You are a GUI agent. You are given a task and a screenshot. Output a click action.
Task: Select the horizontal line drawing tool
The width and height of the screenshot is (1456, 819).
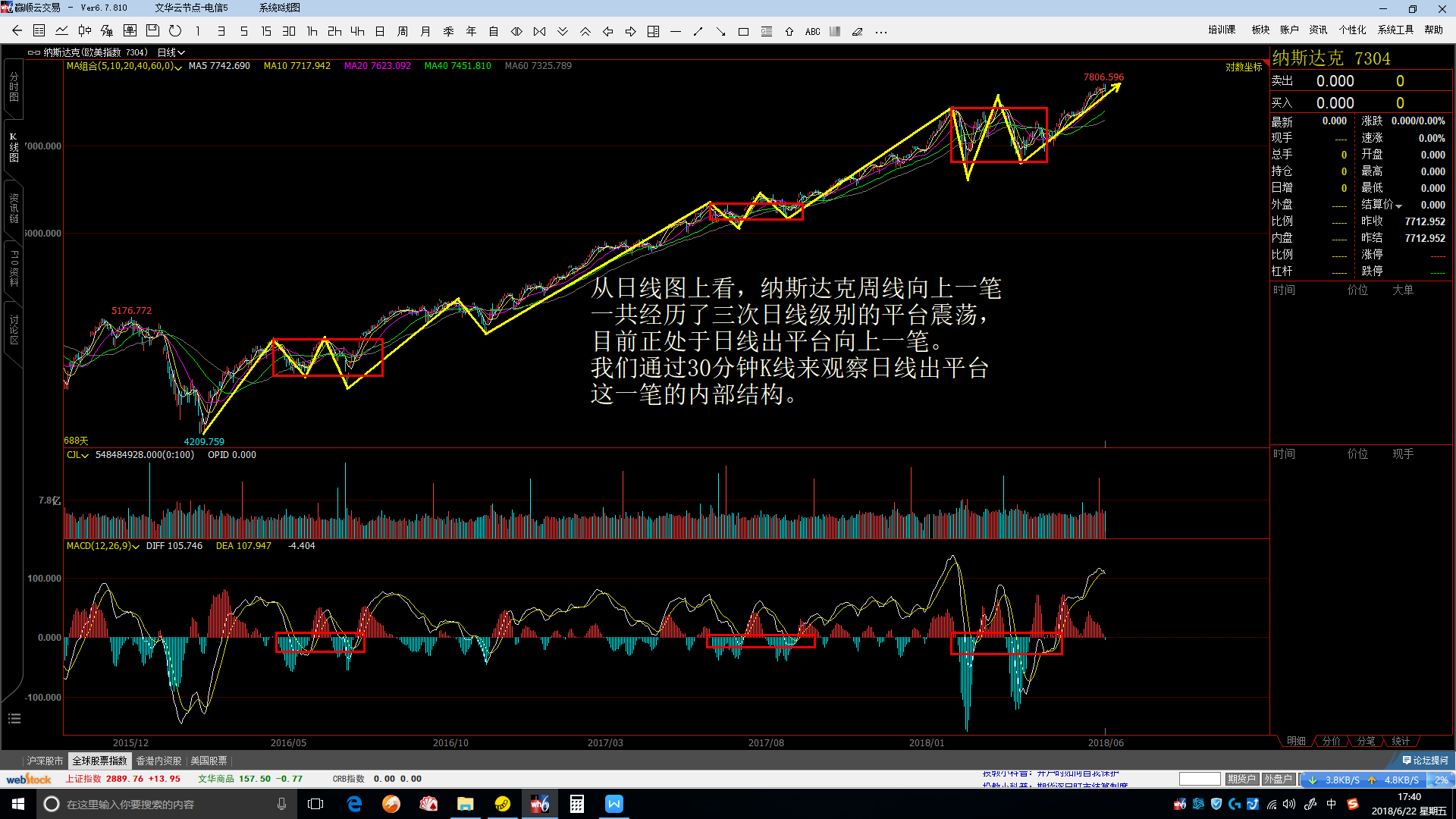coord(676,31)
